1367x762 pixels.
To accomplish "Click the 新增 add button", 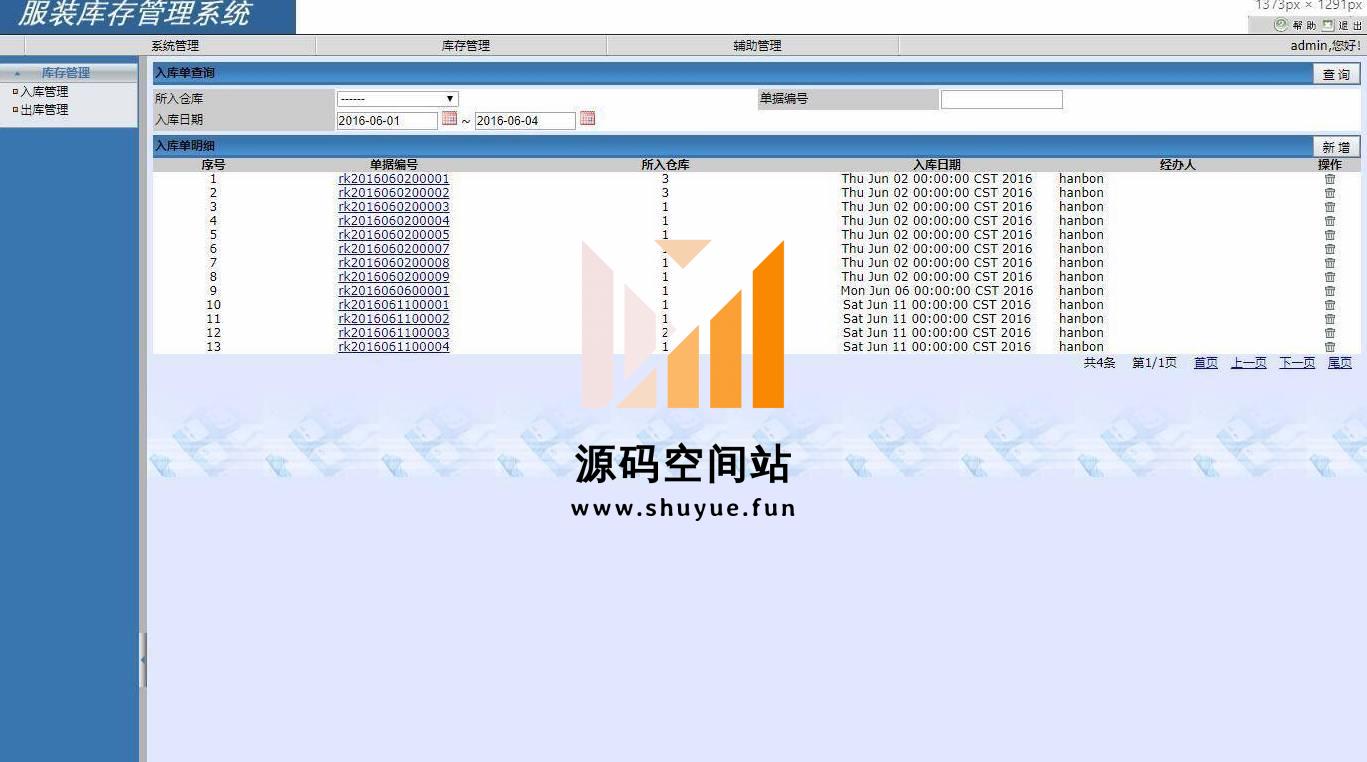I will click(1335, 147).
